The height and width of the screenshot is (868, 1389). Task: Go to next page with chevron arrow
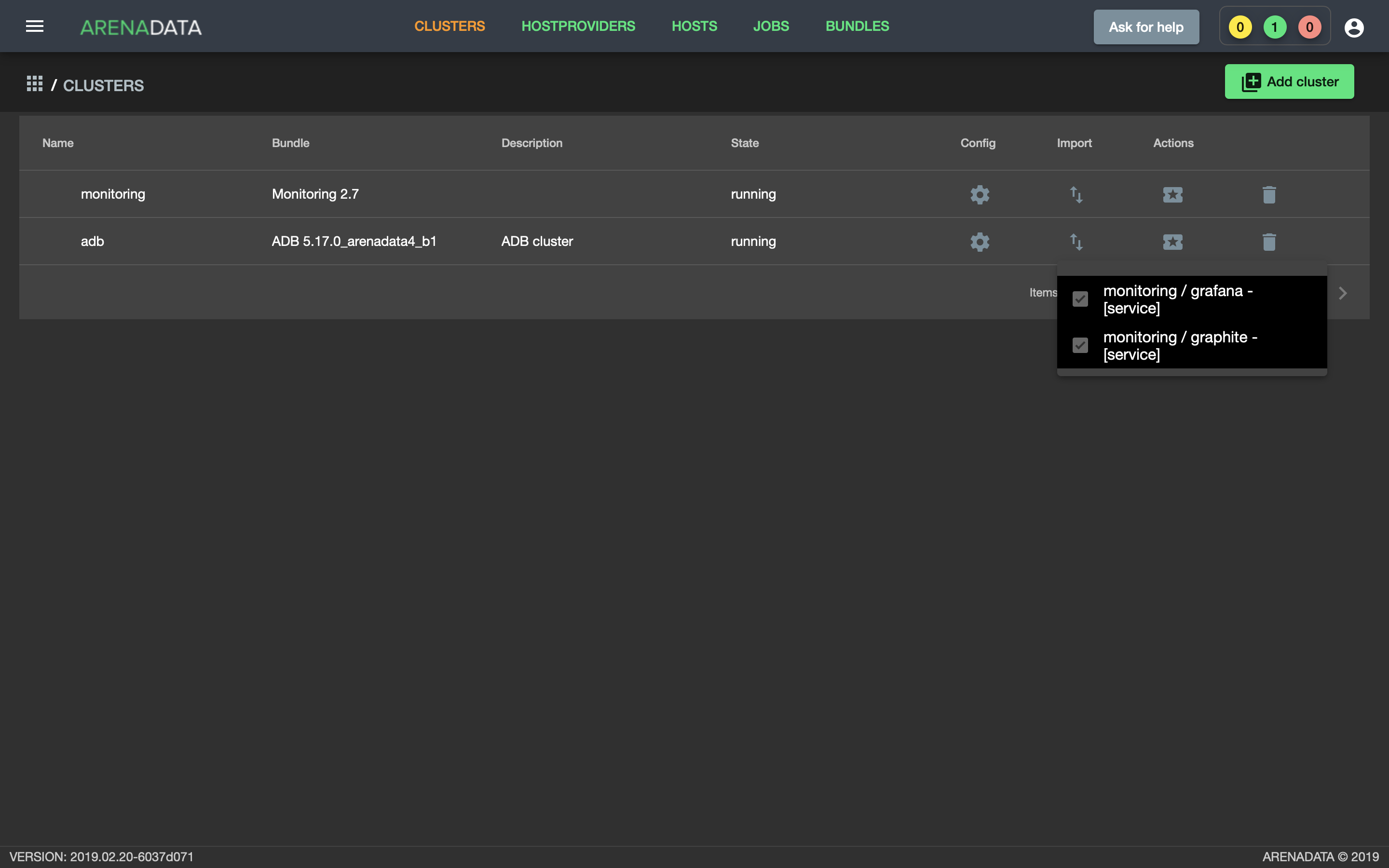(1343, 293)
